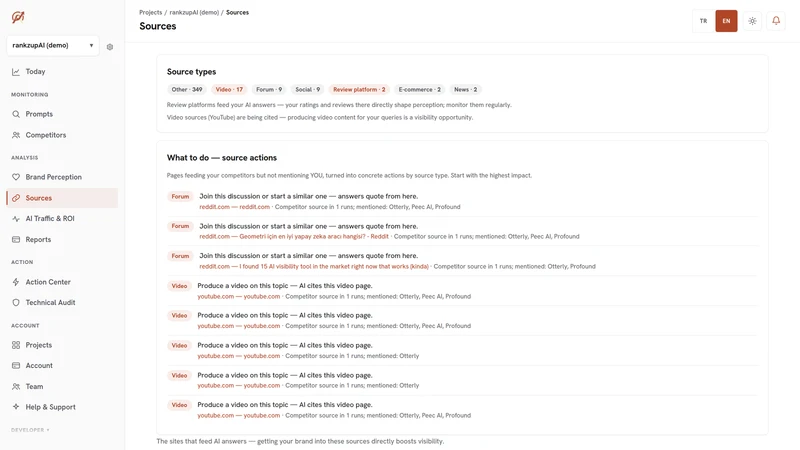The width and height of the screenshot is (800, 450).
Task: Select the E-commerce · 2 chip
Action: tap(419, 89)
